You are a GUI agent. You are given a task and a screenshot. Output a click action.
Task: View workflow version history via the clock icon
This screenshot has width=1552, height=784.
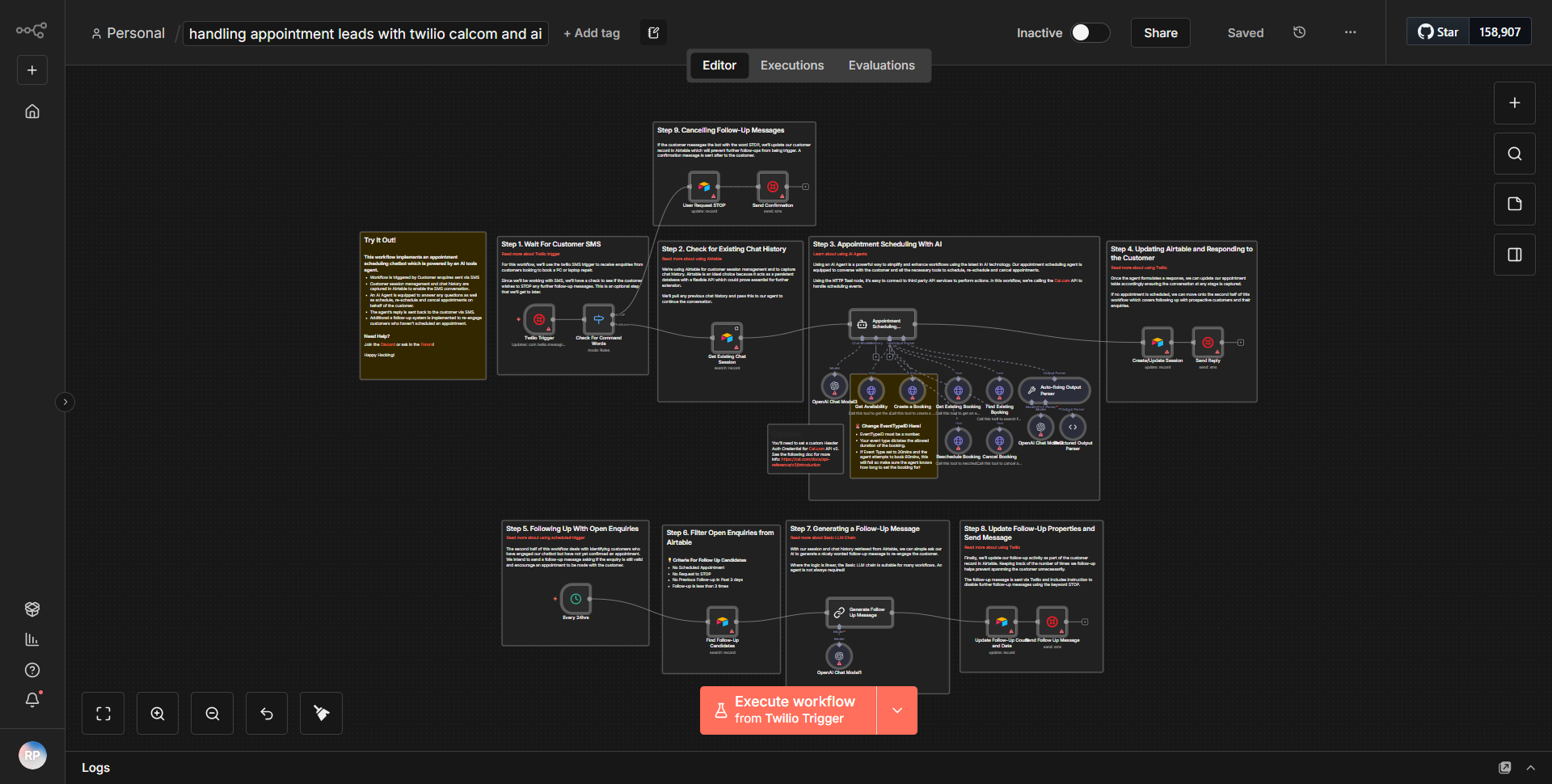pos(1299,32)
